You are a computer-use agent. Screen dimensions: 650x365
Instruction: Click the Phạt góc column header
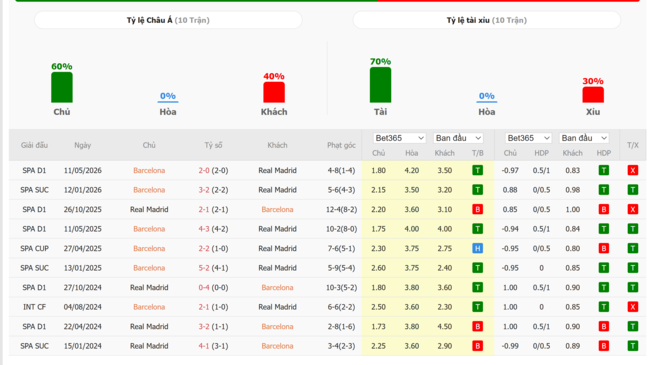(x=341, y=145)
